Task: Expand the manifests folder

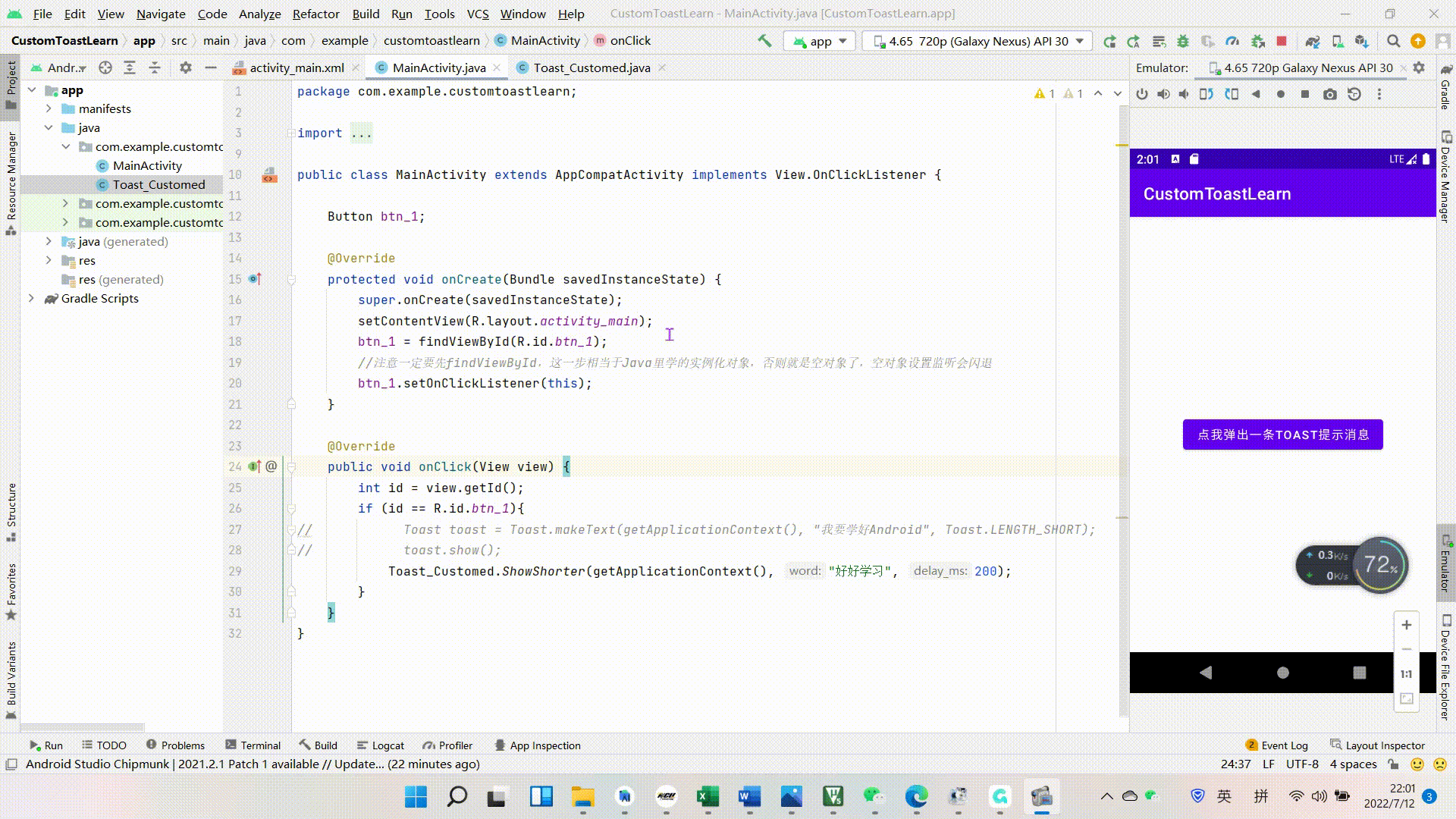Action: (x=49, y=108)
